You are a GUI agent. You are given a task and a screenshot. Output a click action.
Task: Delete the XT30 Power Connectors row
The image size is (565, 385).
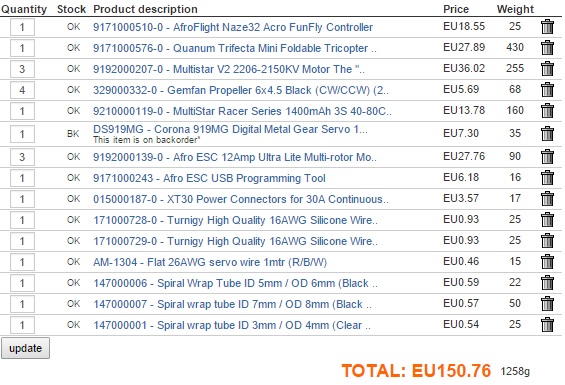coord(547,199)
